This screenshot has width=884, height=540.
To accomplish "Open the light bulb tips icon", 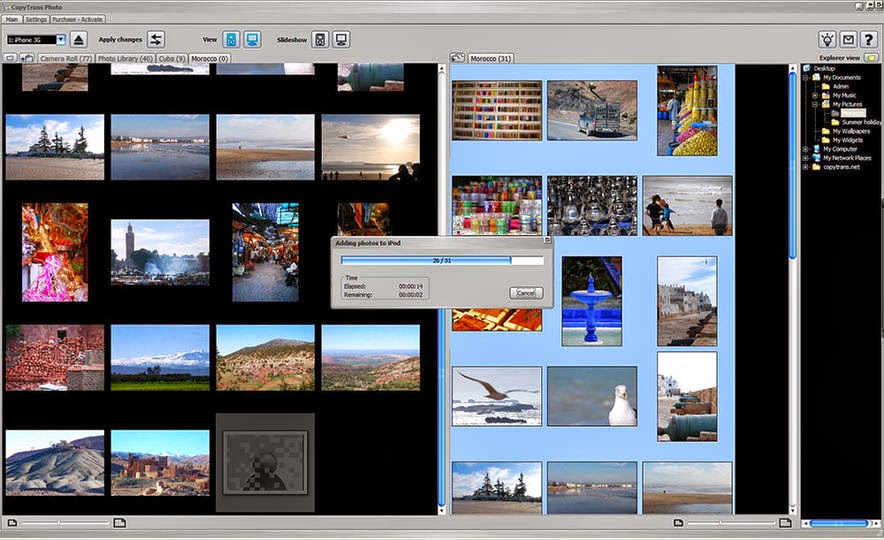I will tap(827, 39).
